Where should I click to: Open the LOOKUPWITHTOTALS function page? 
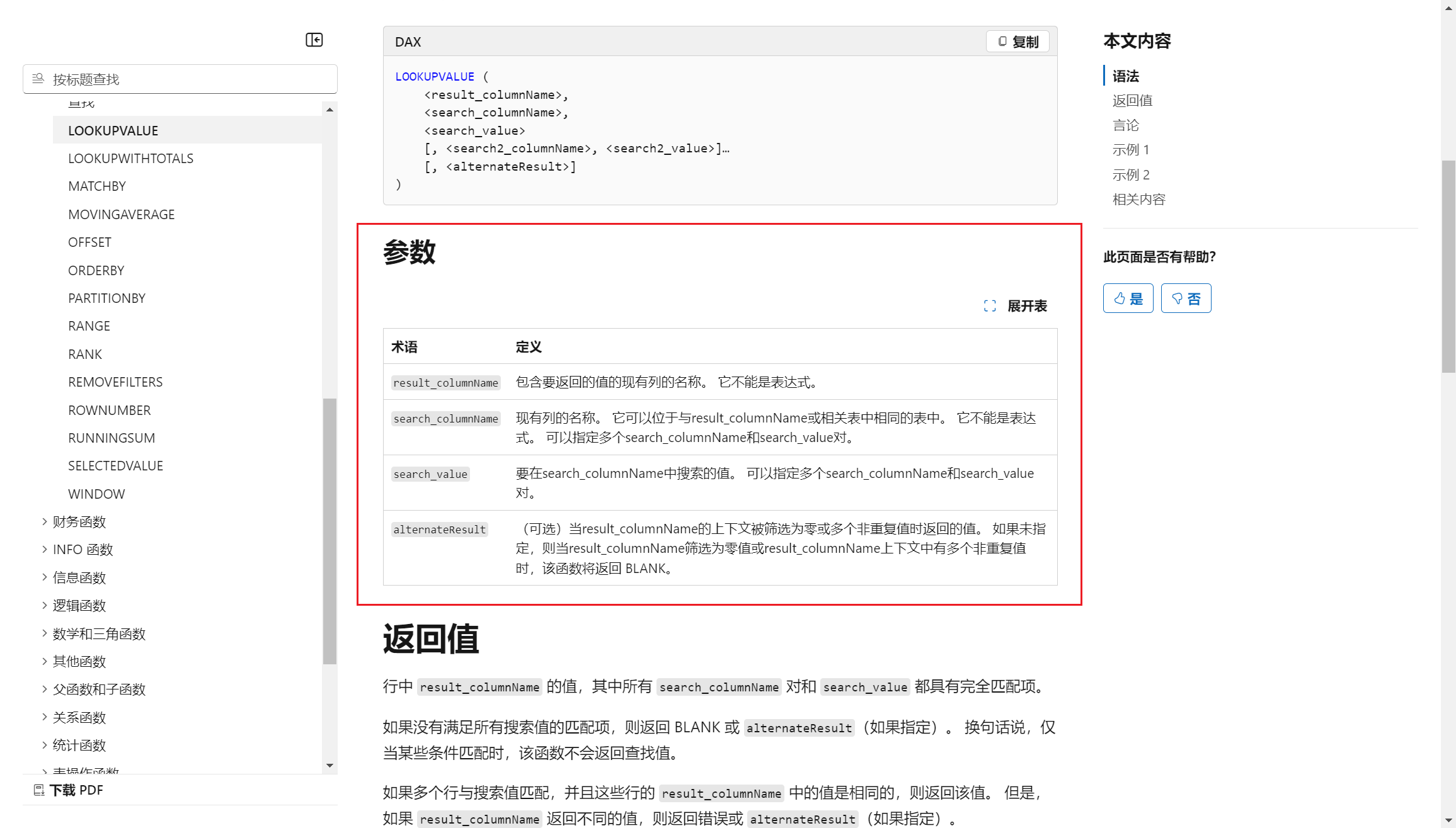click(130, 159)
